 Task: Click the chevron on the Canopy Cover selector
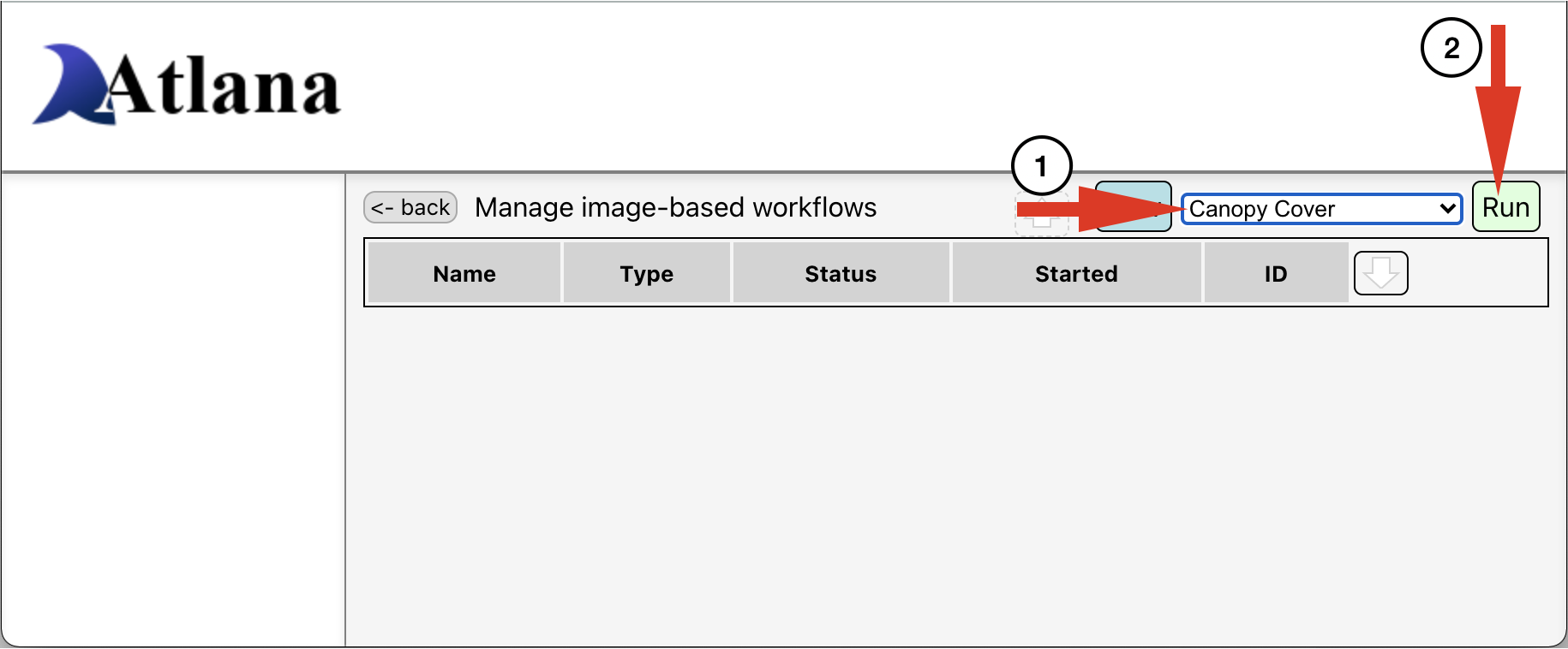point(1447,209)
